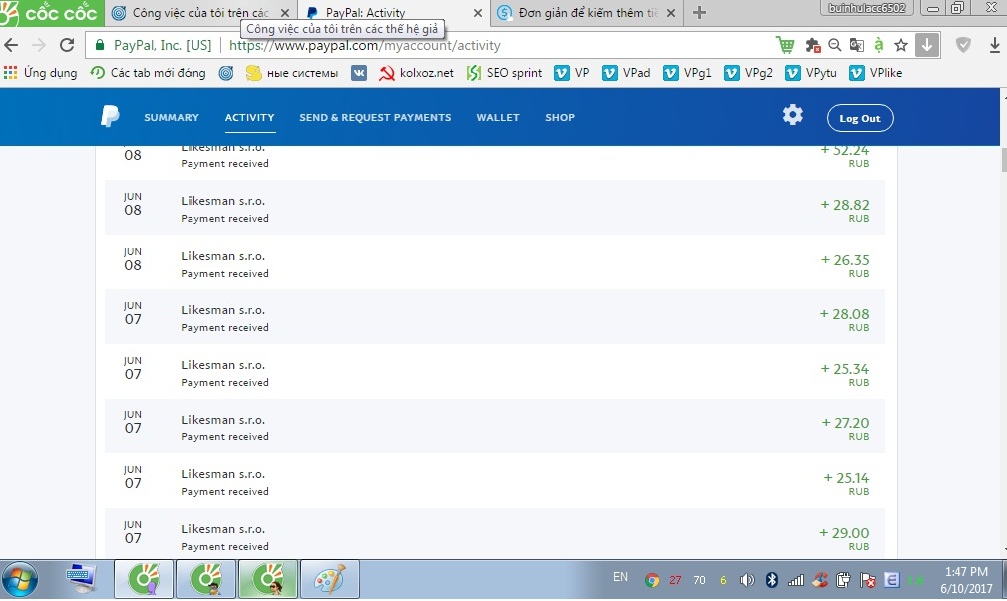1007x601 pixels.
Task: Click the shield ad-block icon
Action: [x=963, y=45]
